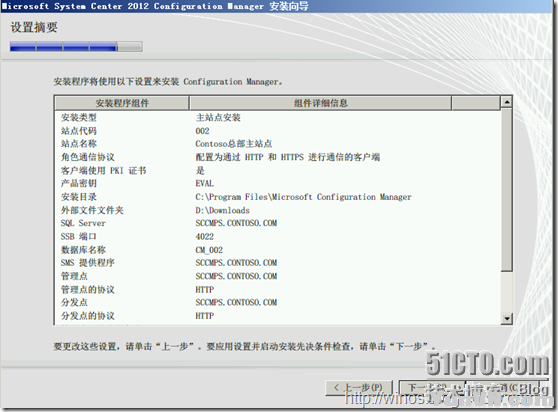Click the HTTP 和 HTTPS communication value

(x=288, y=157)
